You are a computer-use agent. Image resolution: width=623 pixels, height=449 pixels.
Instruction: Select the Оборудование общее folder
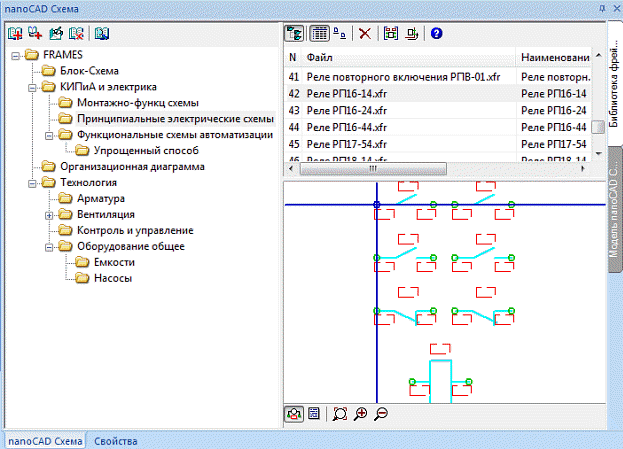coord(131,246)
